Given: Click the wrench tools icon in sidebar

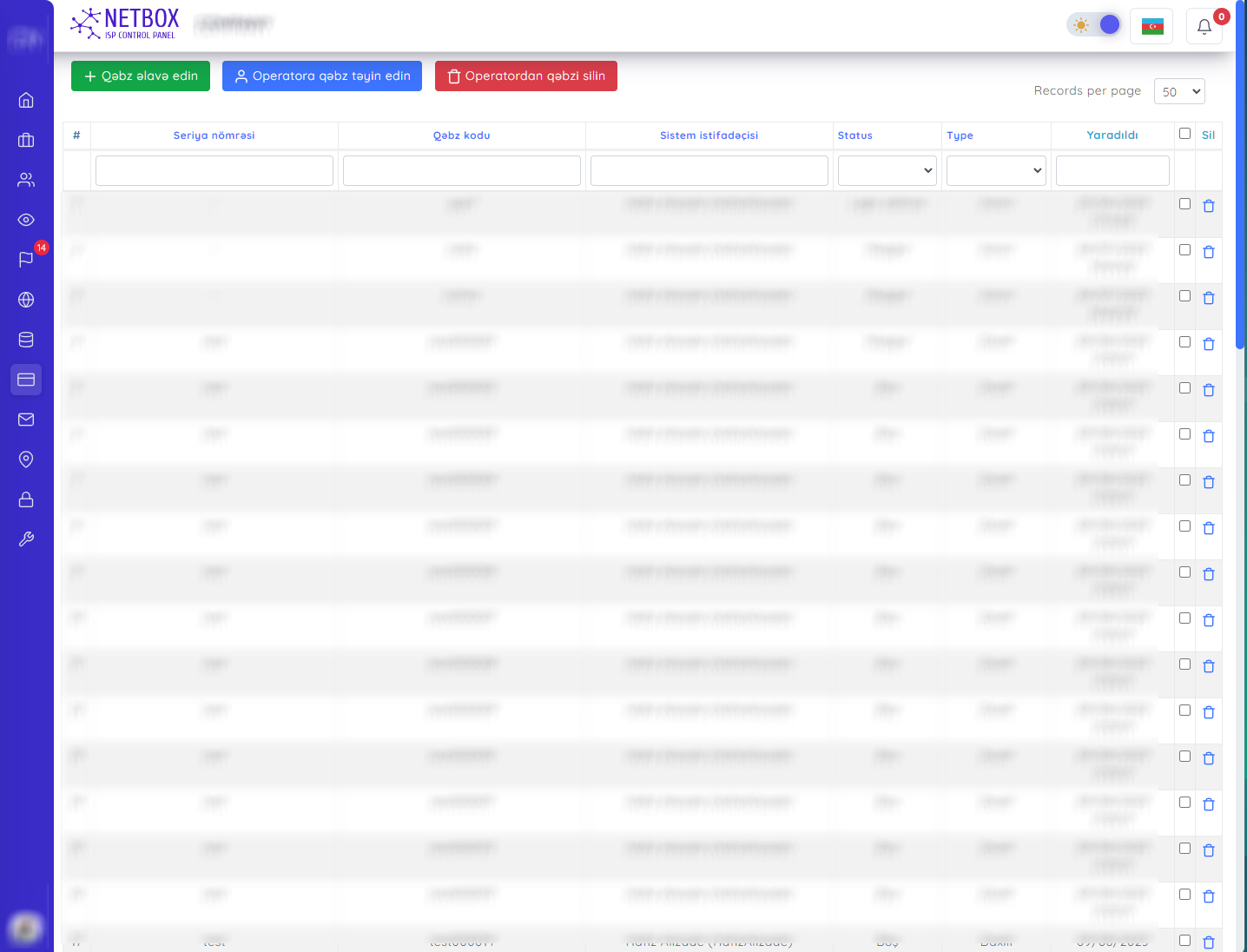Looking at the screenshot, I should 26,539.
